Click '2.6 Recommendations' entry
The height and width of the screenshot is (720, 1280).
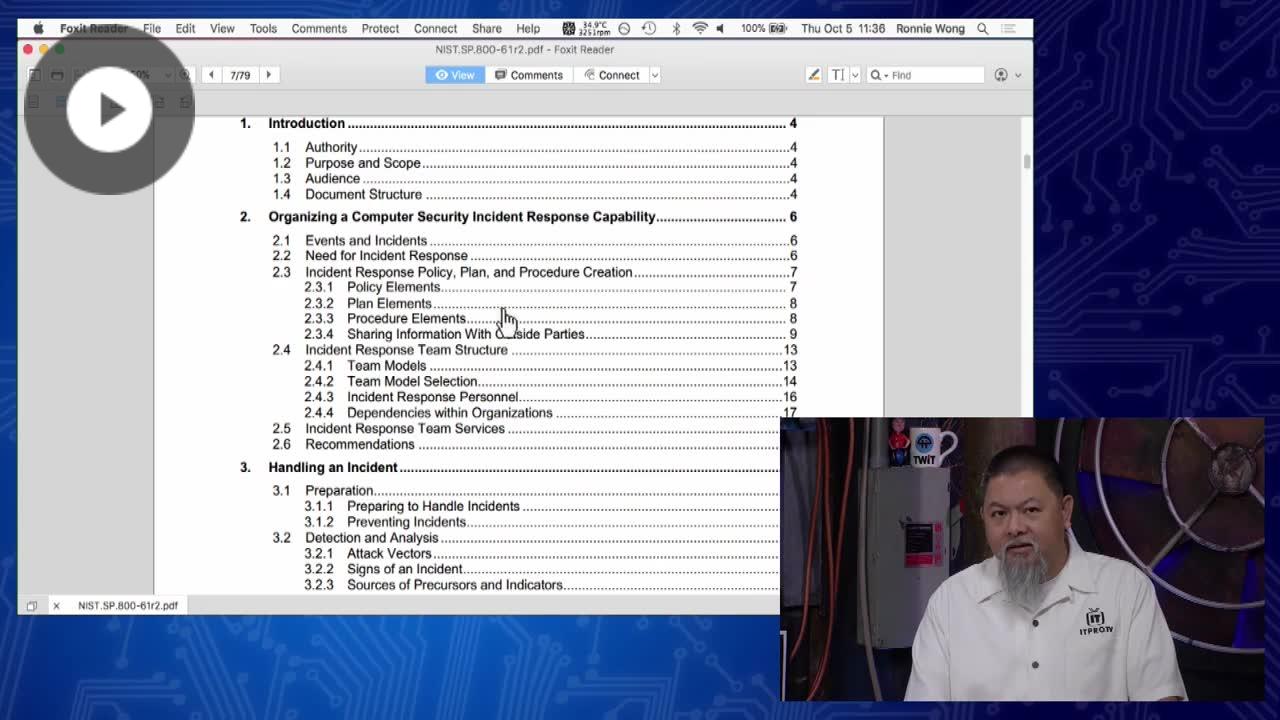343,444
